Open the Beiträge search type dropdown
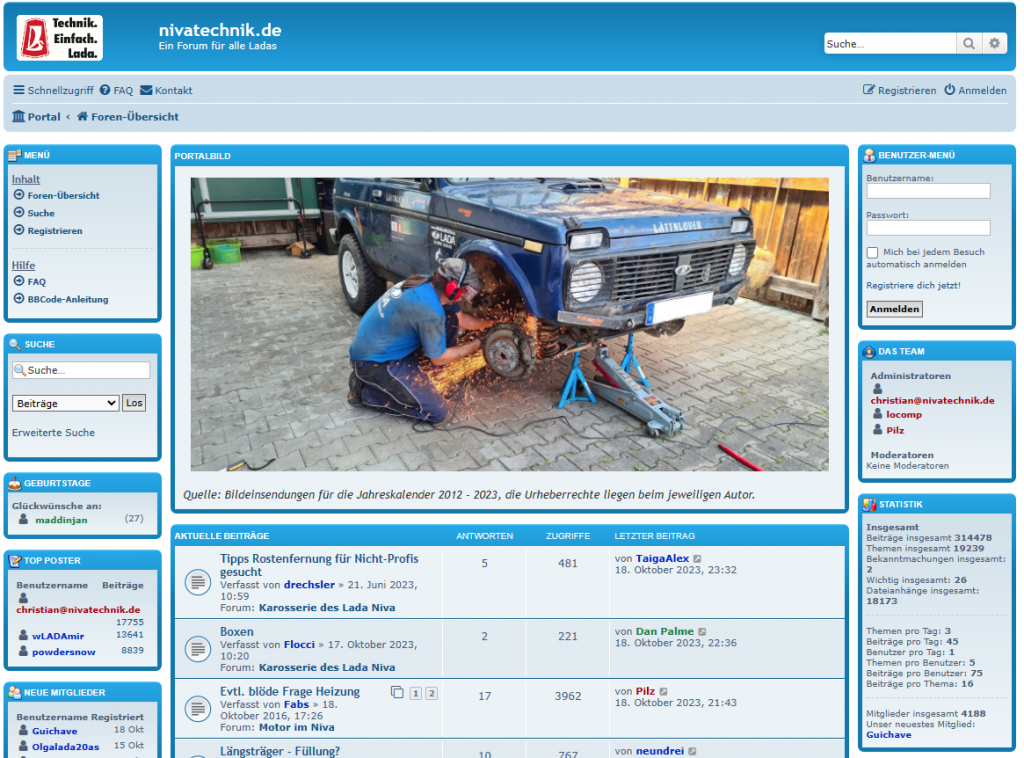 [x=65, y=403]
